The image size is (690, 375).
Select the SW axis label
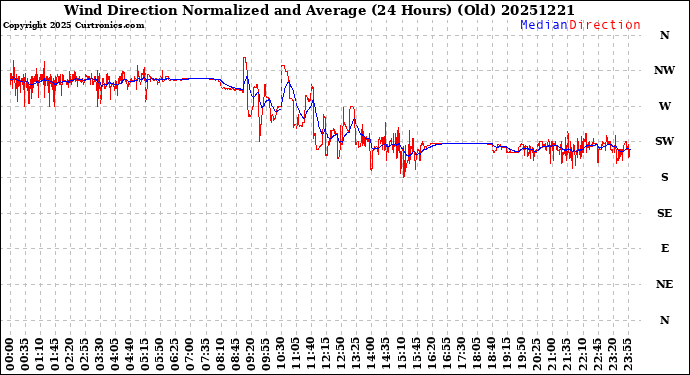pyautogui.click(x=664, y=141)
